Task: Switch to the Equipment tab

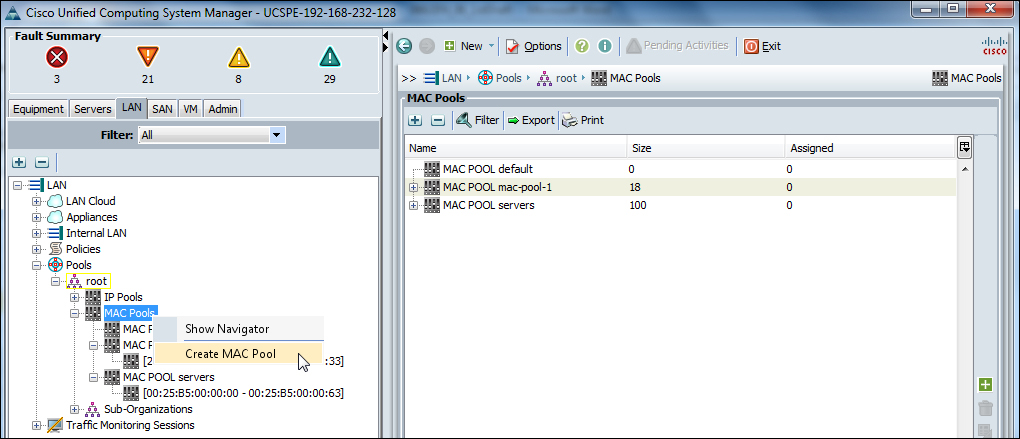Action: click(38, 109)
